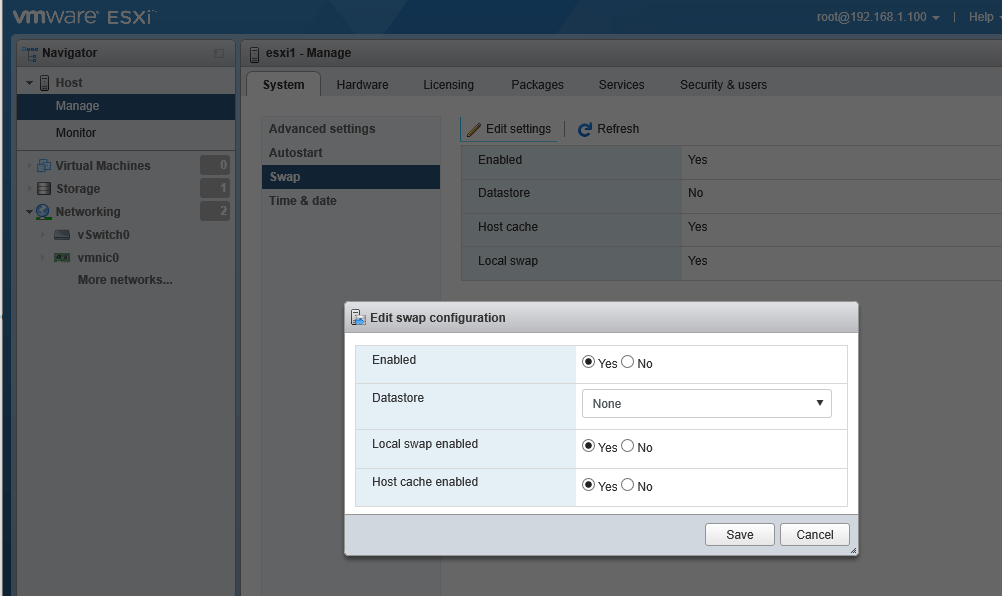Click the Refresh arrow icon
1002x596 pixels.
point(585,129)
